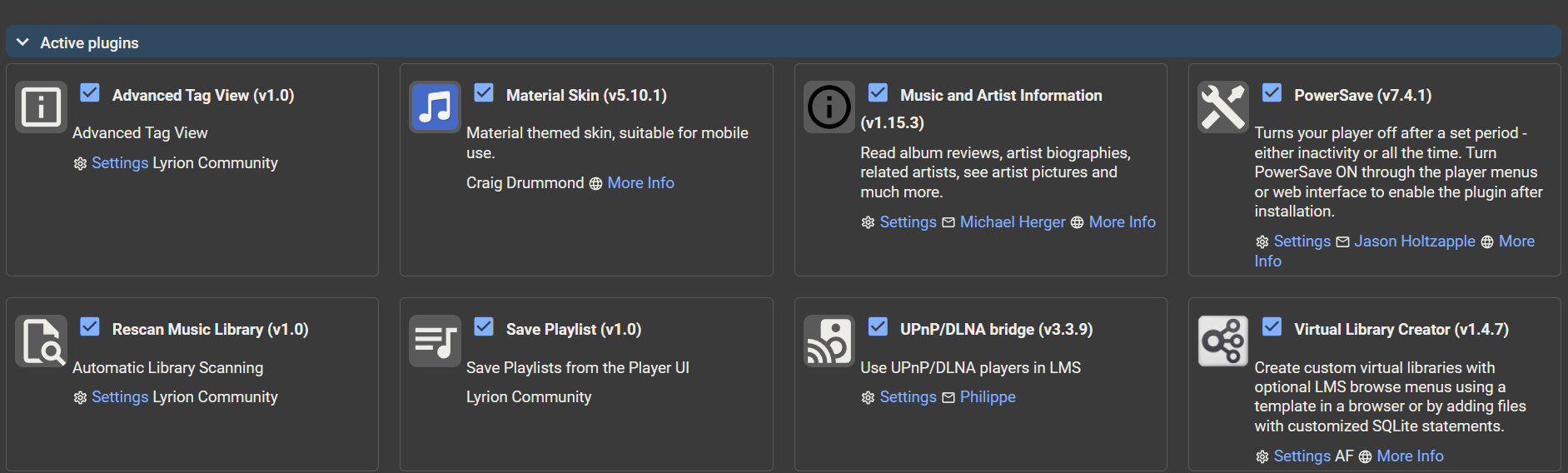Click the Advanced Tag View plugin icon
Screen dimensions: 1568x473
41,107
